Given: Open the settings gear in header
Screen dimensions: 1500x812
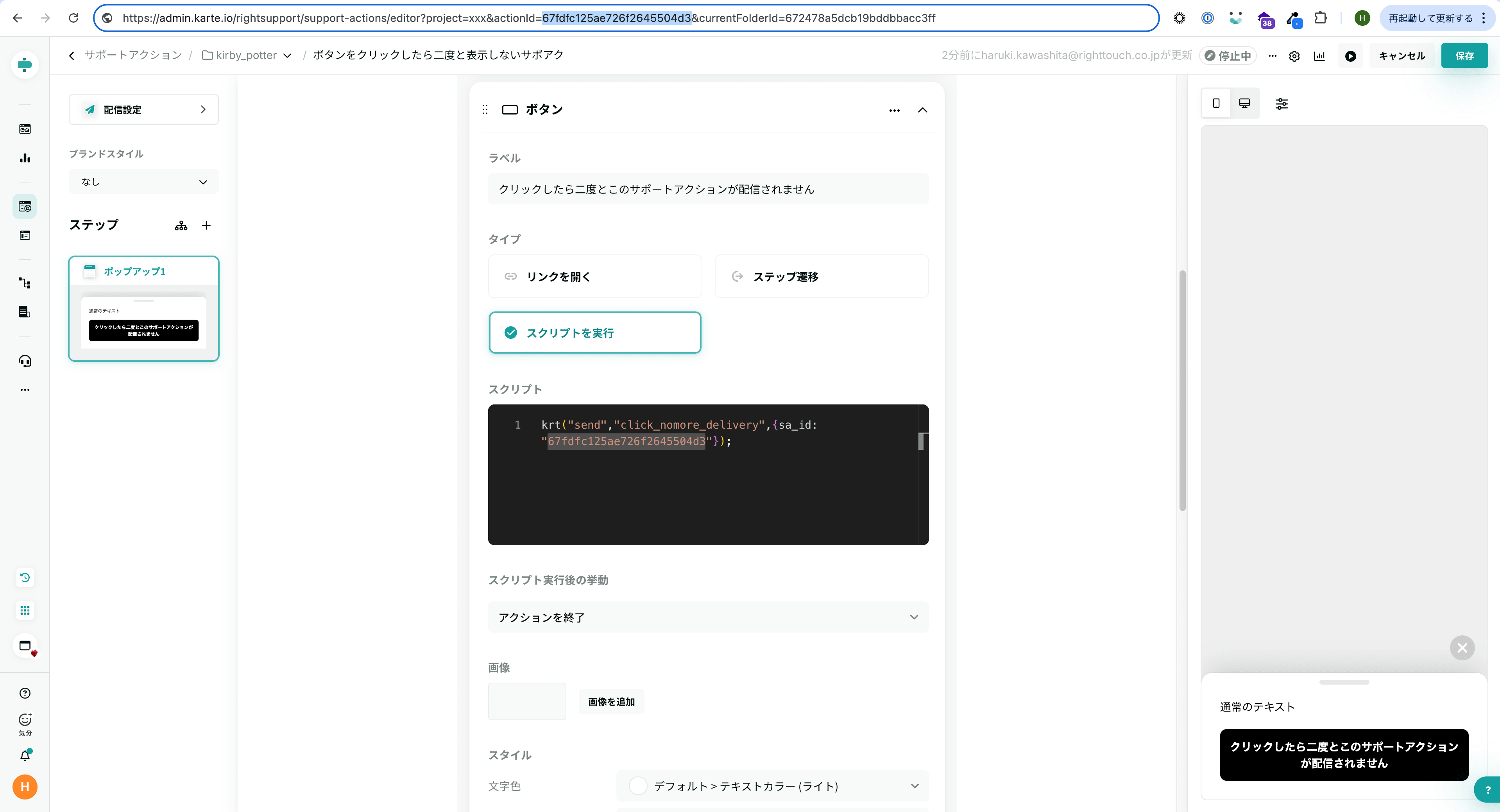Looking at the screenshot, I should pos(1294,56).
